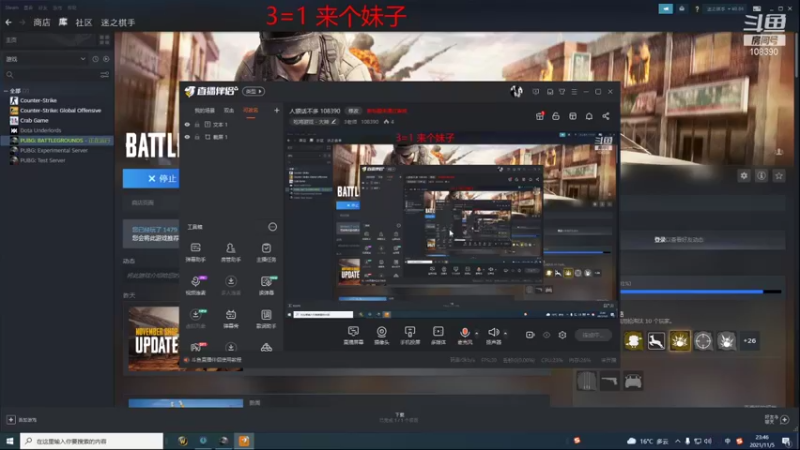Mute the microphone (麦克风) icon
800x450 pixels.
point(464,333)
